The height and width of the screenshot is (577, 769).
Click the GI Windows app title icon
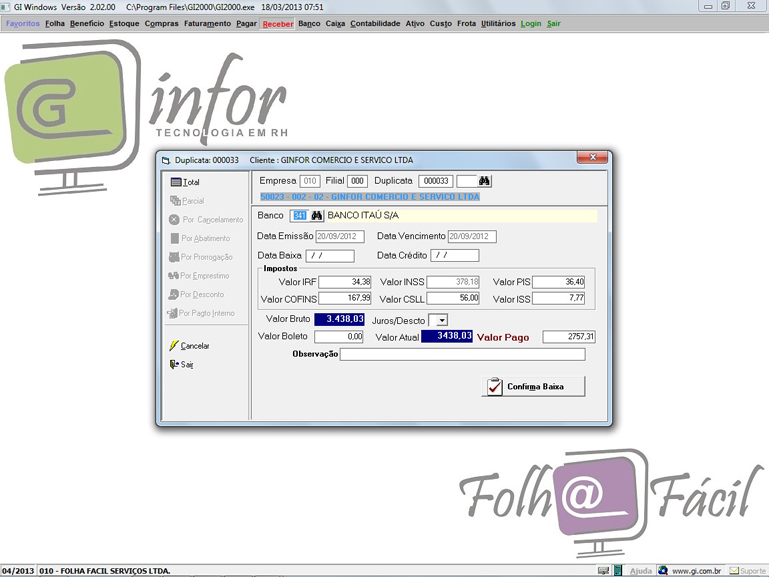[x=5, y=7]
